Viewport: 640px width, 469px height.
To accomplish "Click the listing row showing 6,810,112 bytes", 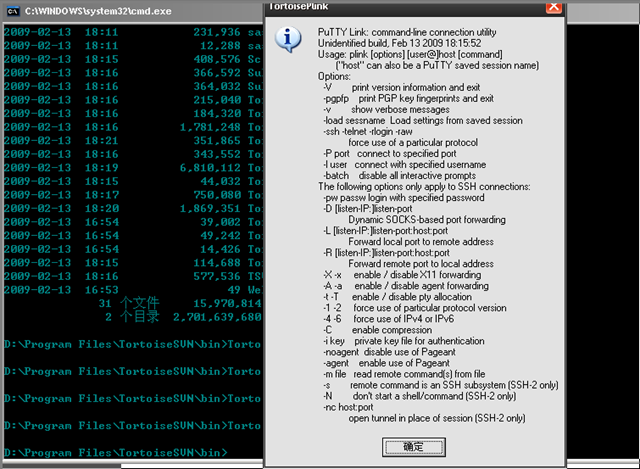I will (x=133, y=168).
